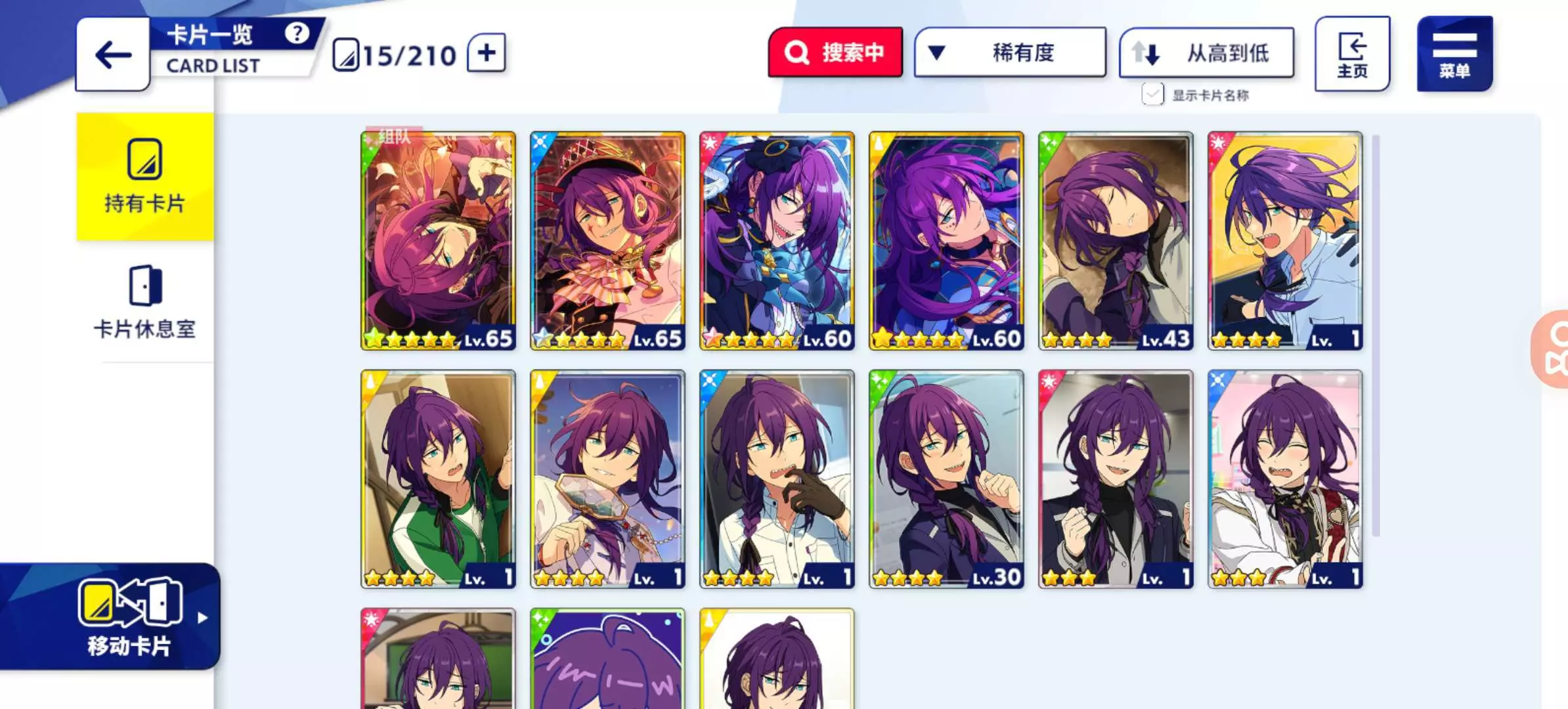
Task: Click the back arrow button
Action: coord(113,54)
